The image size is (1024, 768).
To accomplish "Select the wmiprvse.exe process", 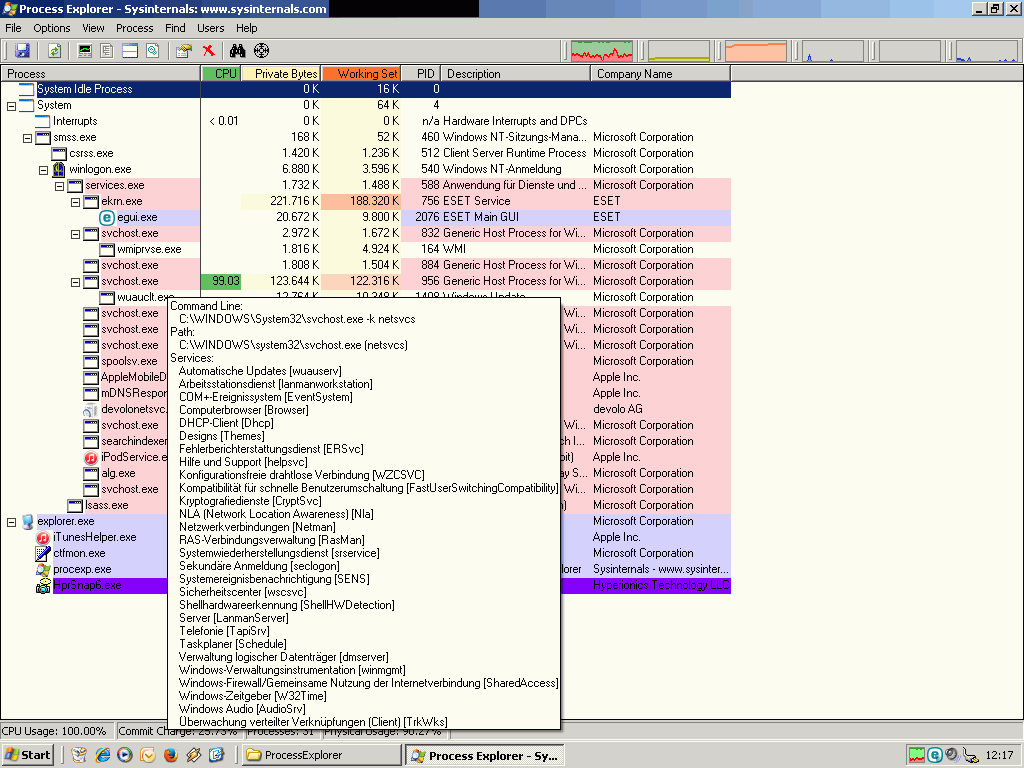I will tap(149, 249).
